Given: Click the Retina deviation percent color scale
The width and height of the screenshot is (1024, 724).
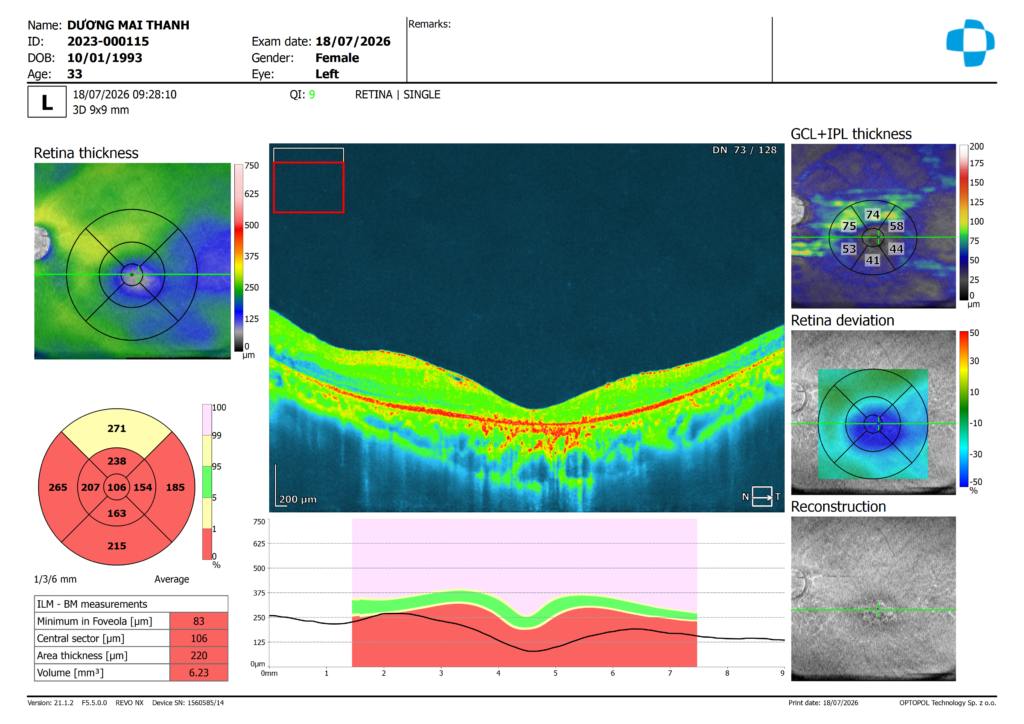Looking at the screenshot, I should click(963, 409).
